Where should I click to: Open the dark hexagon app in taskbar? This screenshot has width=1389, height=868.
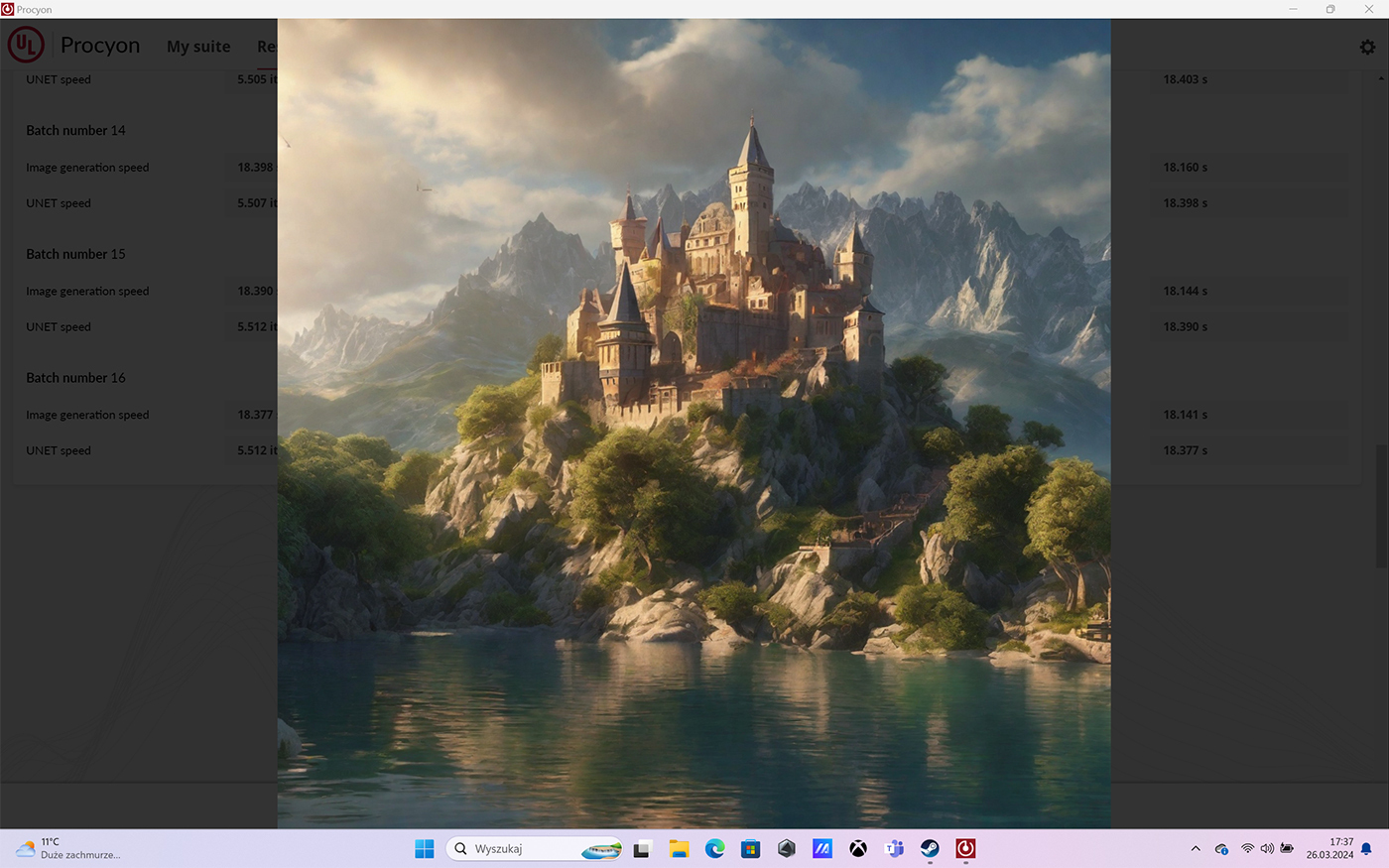click(787, 849)
